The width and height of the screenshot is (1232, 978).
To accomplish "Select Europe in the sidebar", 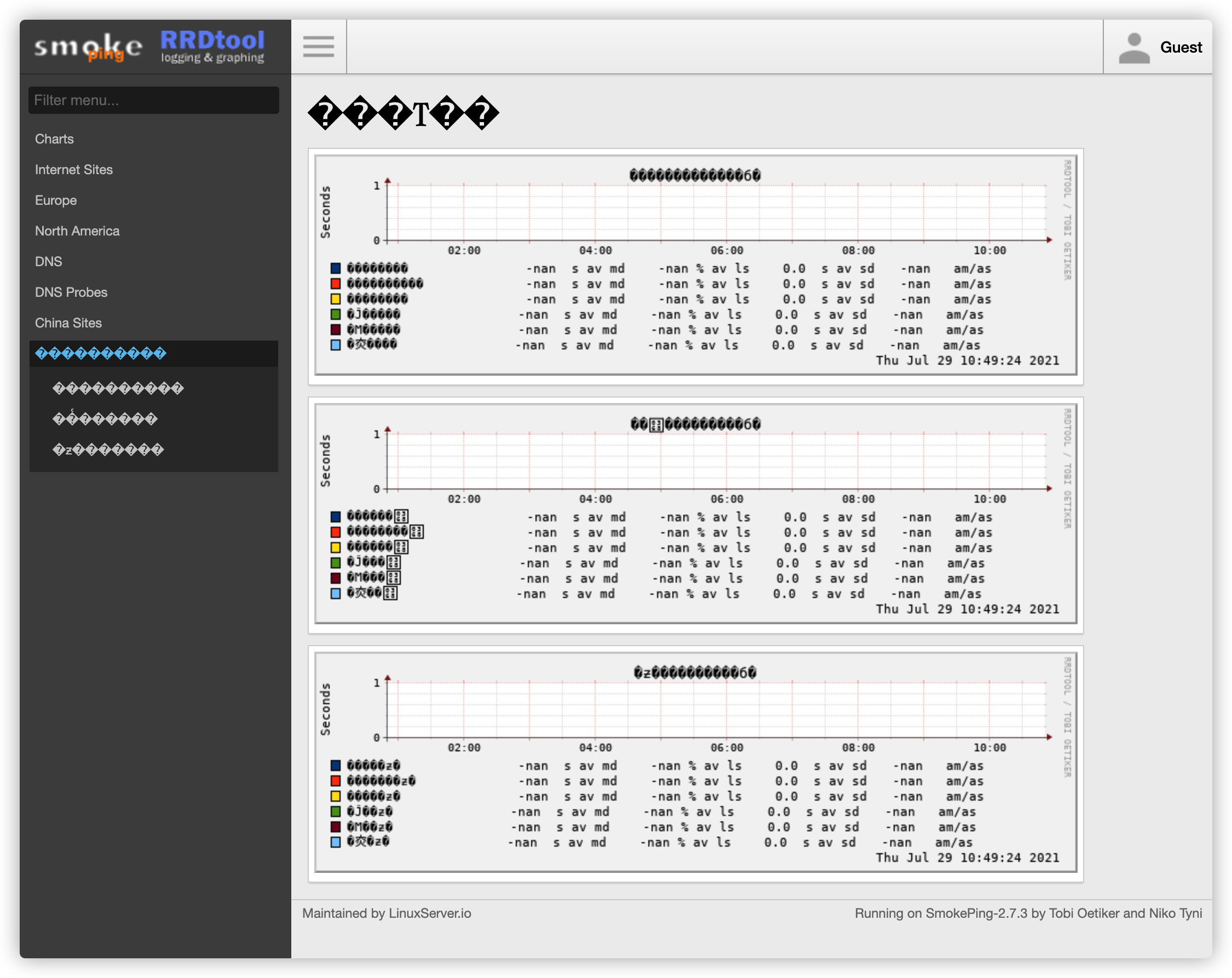I will [x=55, y=200].
